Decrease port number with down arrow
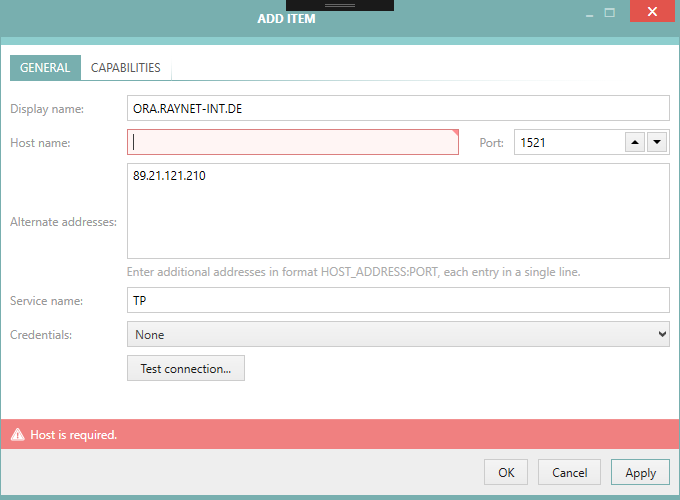 pos(657,143)
